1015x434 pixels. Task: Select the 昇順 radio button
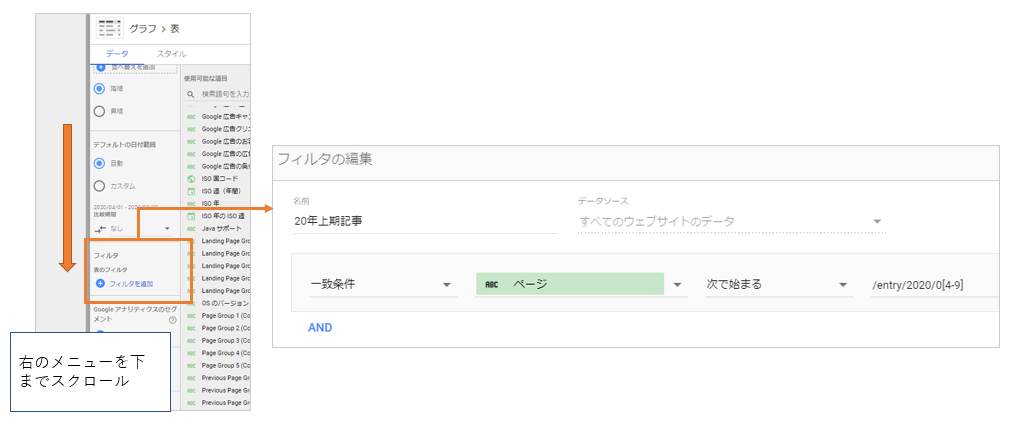(99, 111)
